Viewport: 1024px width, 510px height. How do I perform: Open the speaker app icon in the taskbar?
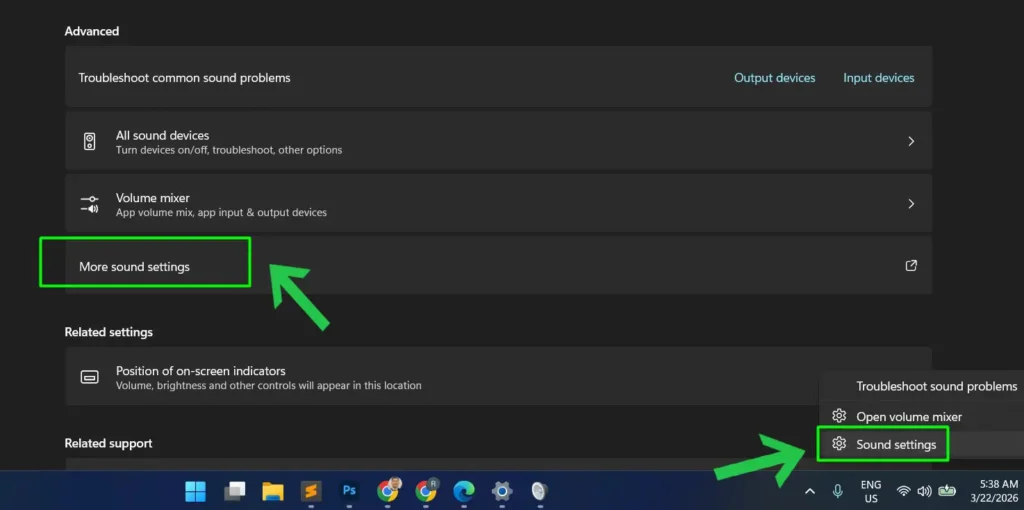pyautogui.click(x=539, y=491)
